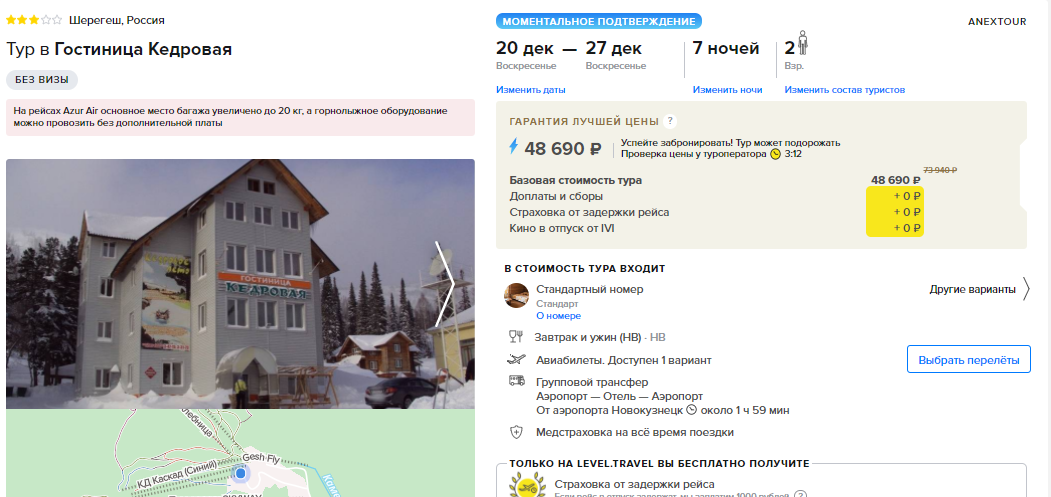This screenshot has width=1051, height=497.
Task: Click the lightning bolt price icon
Action: coord(514,147)
